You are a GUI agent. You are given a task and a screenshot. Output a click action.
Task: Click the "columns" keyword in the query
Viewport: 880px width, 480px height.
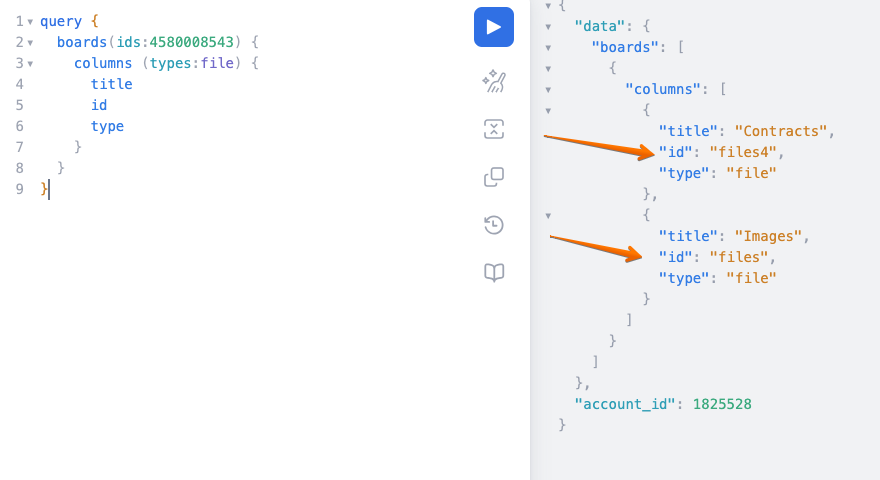pos(103,63)
